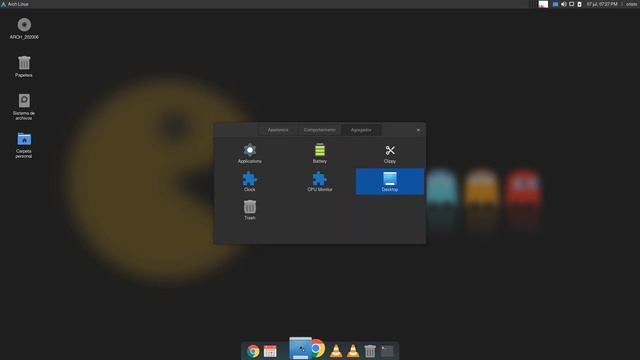The image size is (640, 360).
Task: Select the Sistema de archivos desktop icon
Action: [24, 107]
